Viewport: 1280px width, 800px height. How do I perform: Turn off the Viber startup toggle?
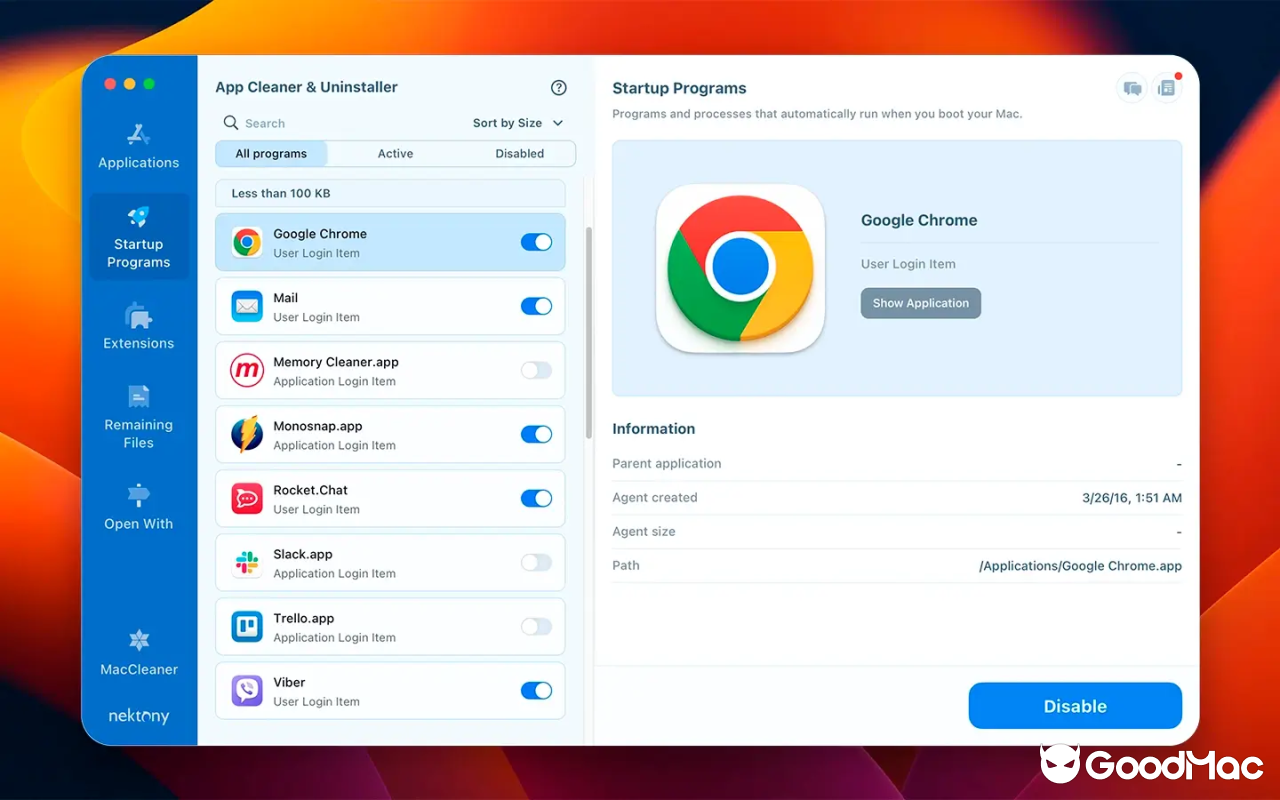pyautogui.click(x=536, y=690)
